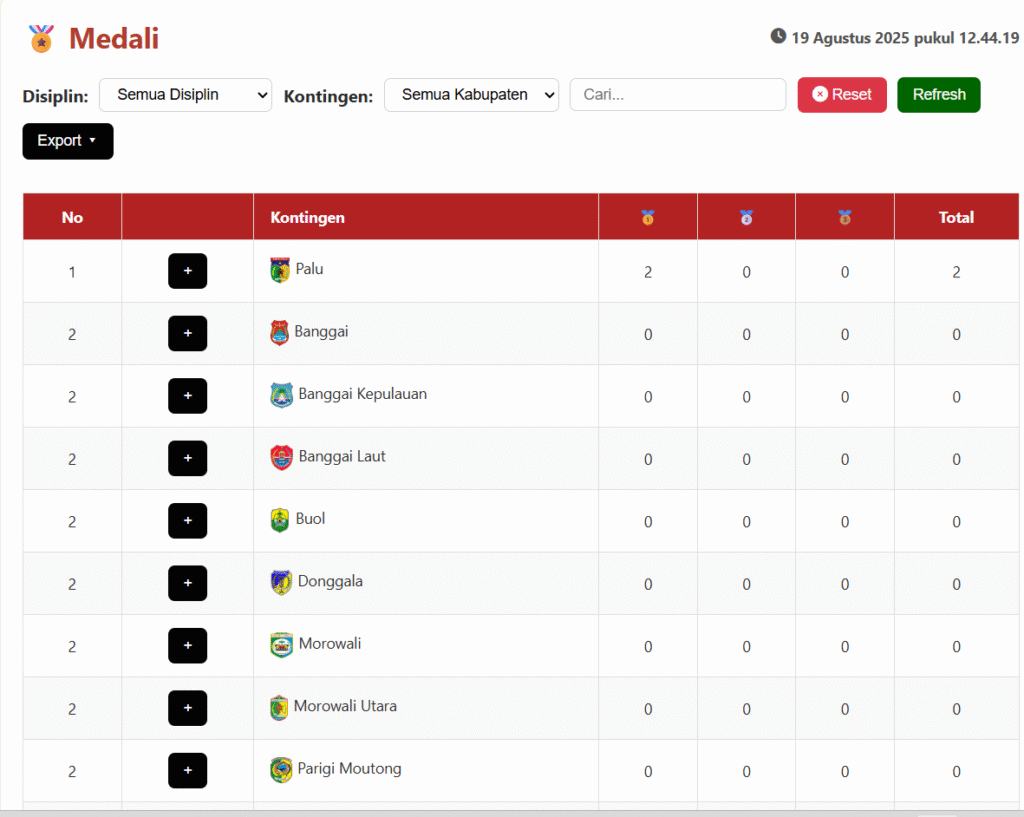Click the silver medal column header icon
This screenshot has height=817, width=1024.
pos(746,217)
